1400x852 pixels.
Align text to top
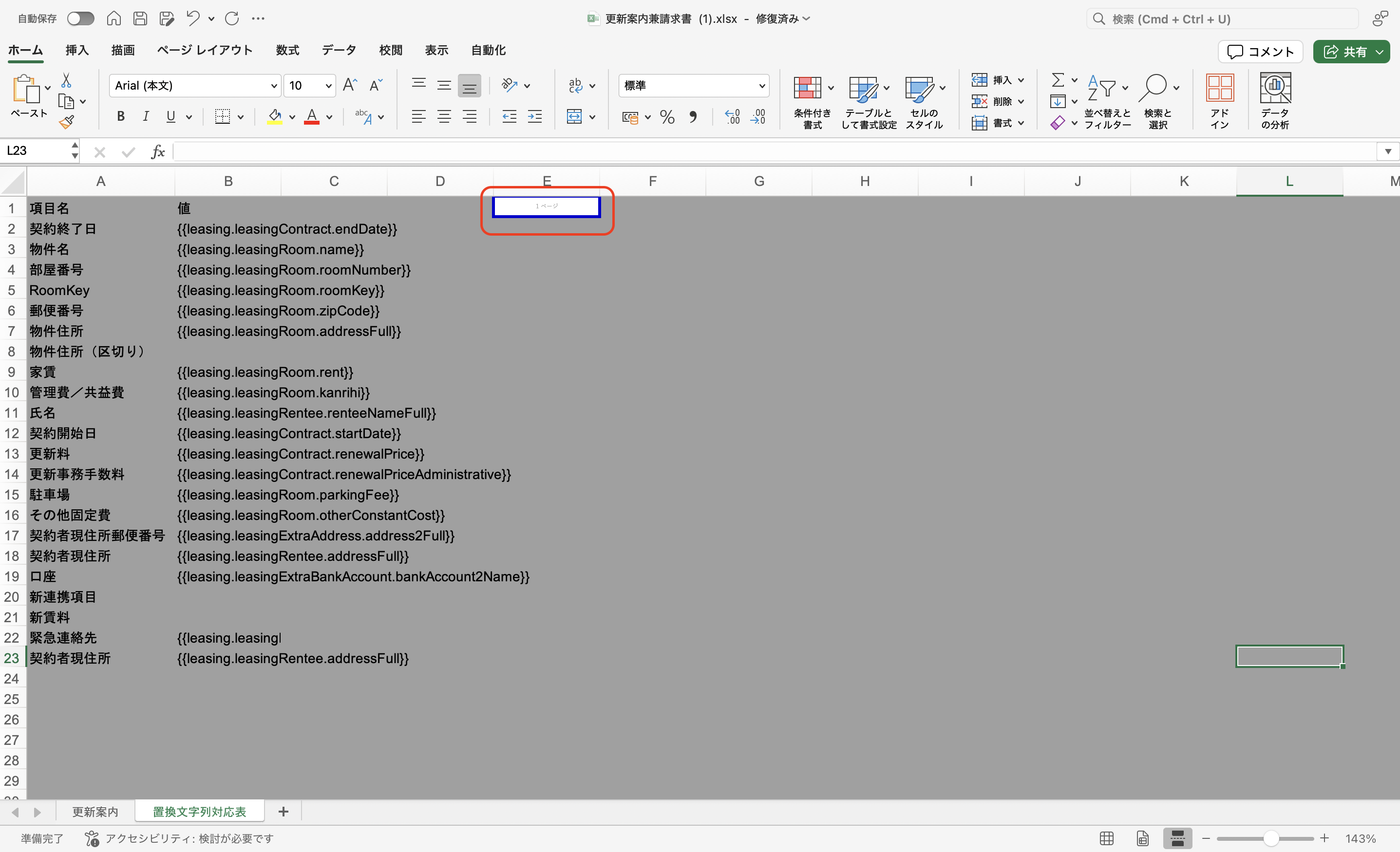pyautogui.click(x=419, y=85)
